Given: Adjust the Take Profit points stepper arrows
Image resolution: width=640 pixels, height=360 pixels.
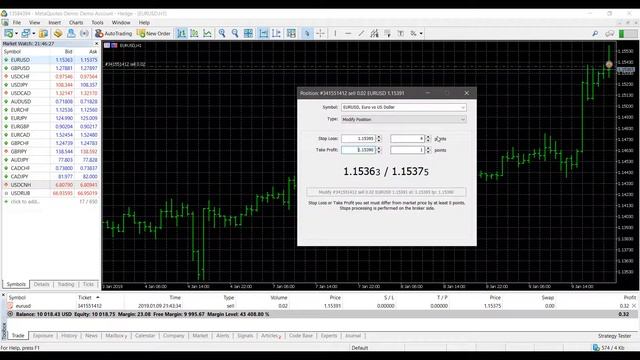Looking at the screenshot, I should tap(428, 150).
